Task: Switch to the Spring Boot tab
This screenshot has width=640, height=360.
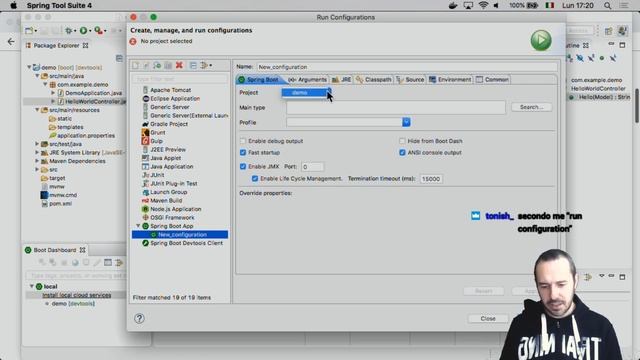Action: [x=259, y=80]
